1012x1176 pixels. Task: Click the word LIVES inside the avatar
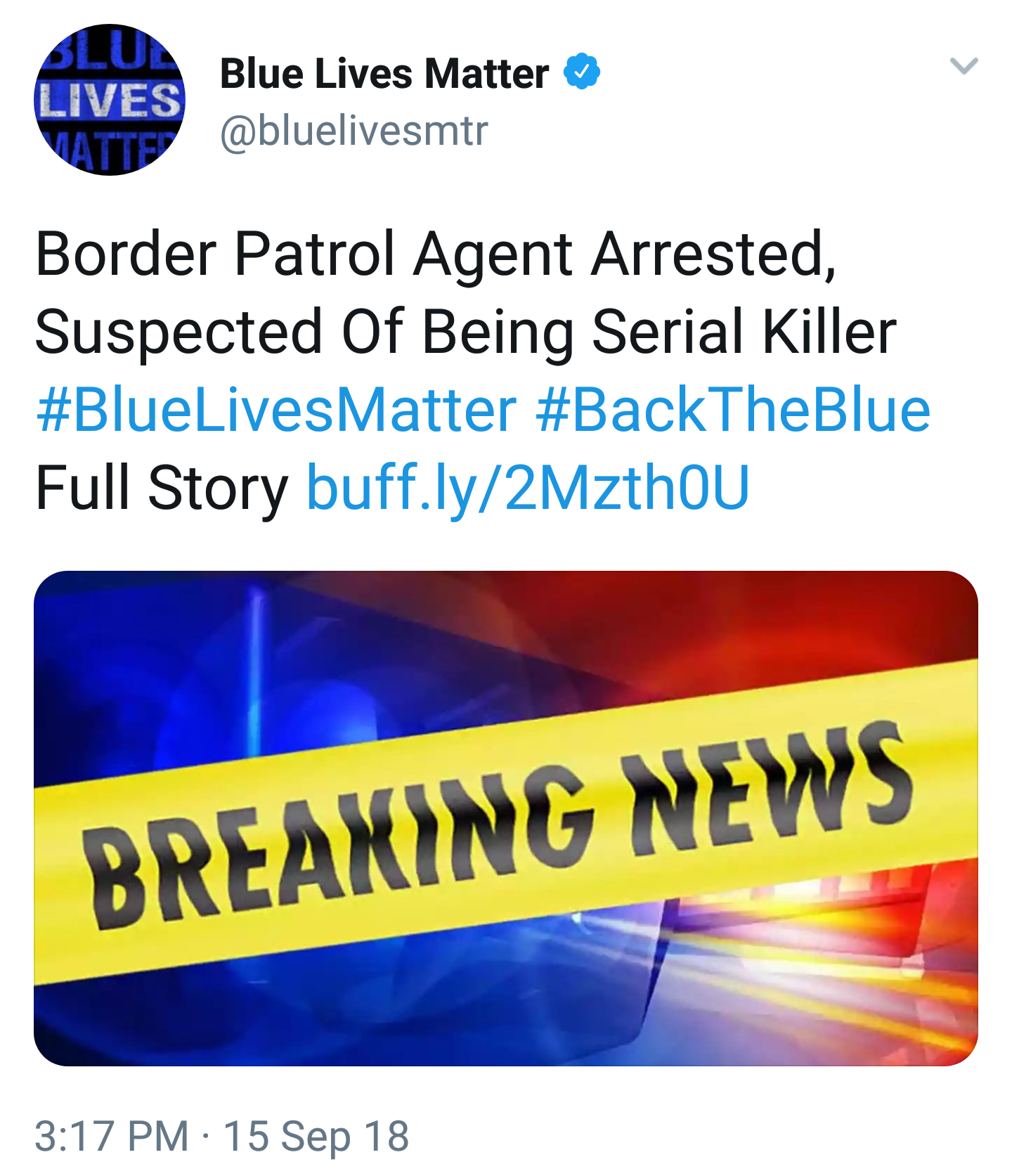click(110, 100)
